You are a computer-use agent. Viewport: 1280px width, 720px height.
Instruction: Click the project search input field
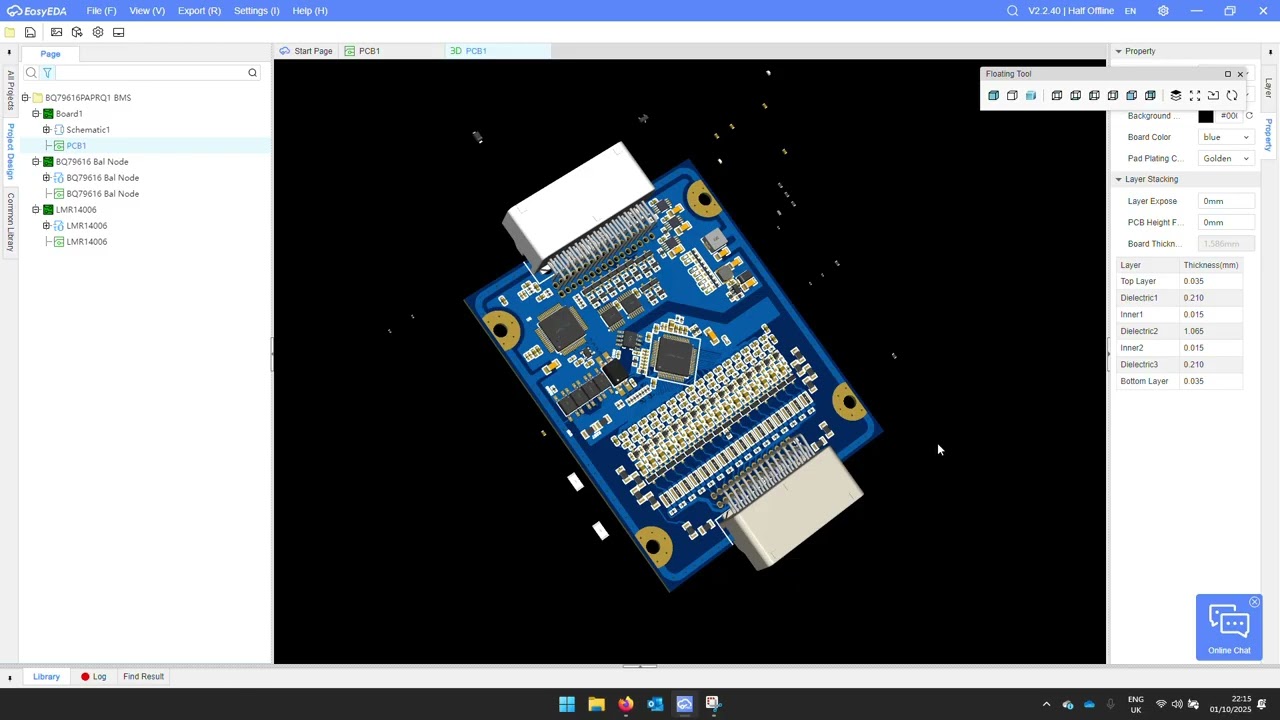[x=150, y=73]
